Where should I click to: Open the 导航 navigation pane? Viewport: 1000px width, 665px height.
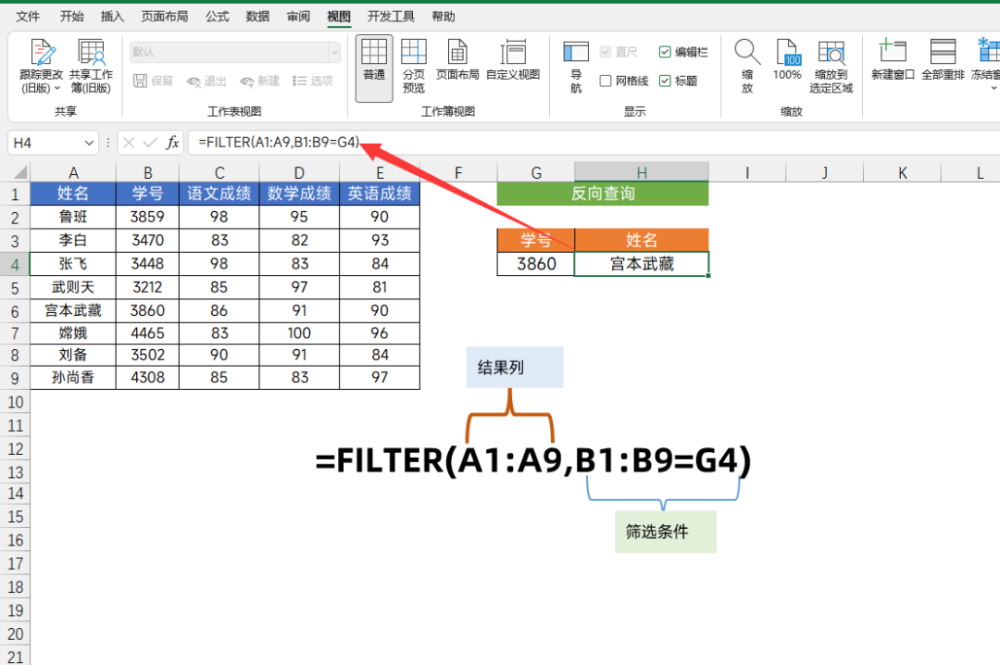tap(576, 64)
